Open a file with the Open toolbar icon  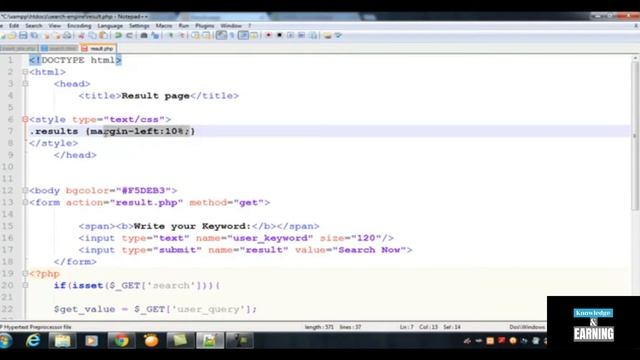pyautogui.click(x=11, y=36)
